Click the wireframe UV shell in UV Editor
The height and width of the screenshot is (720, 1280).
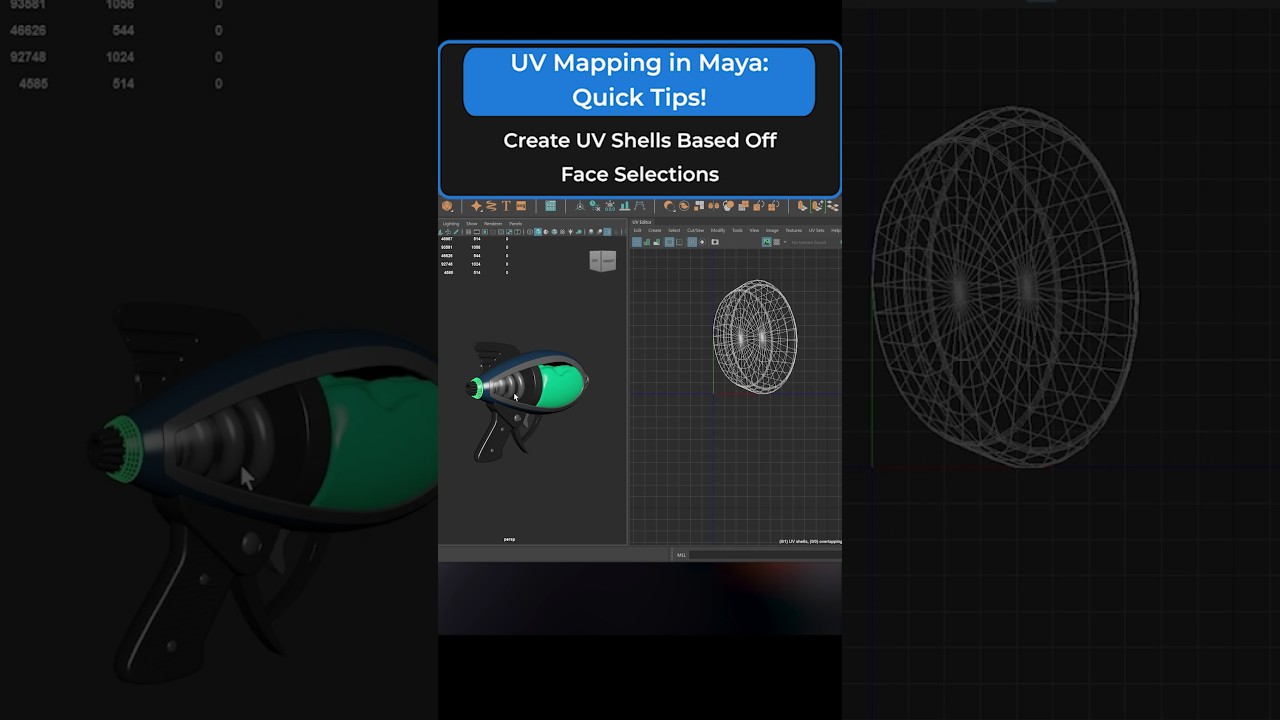click(755, 336)
